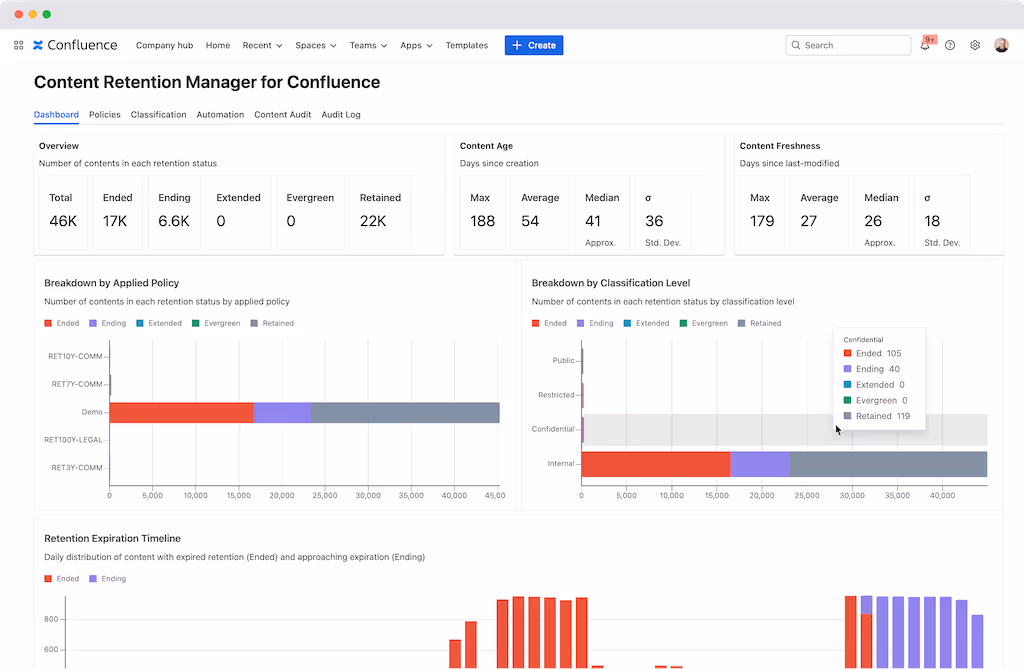Open the notifications bell

pos(925,45)
